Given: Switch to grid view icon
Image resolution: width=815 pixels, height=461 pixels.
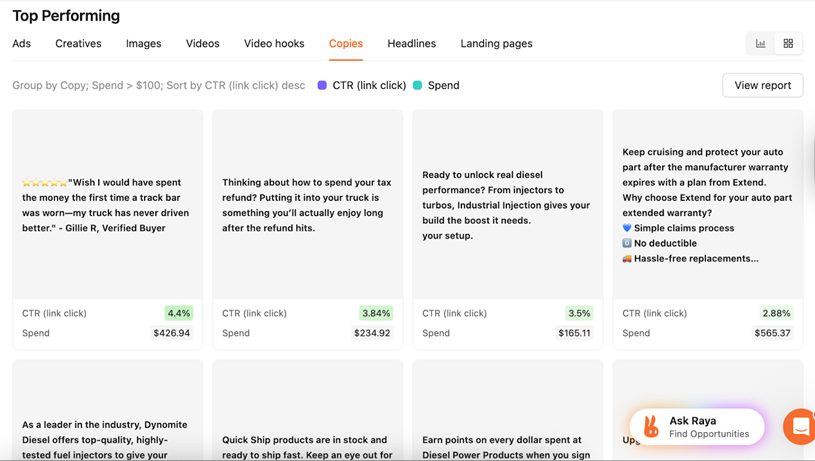Looking at the screenshot, I should 788,44.
